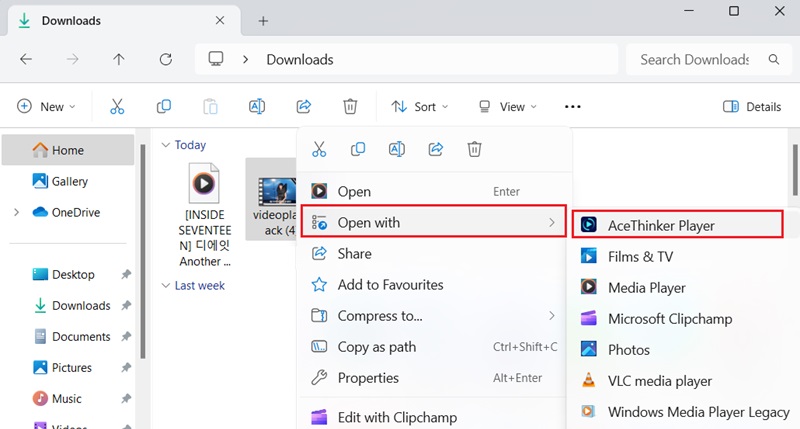
Task: Expand the Compress to submenu
Action: click(552, 316)
